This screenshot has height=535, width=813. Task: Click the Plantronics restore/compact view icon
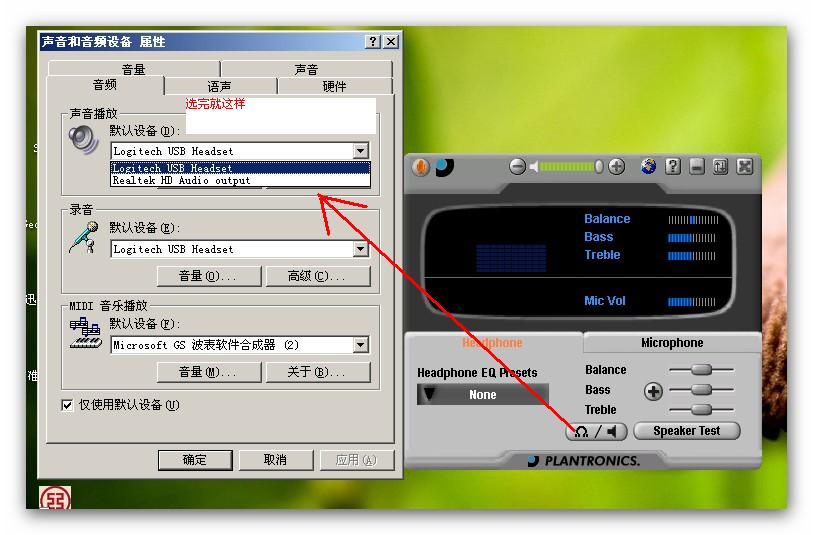720,167
